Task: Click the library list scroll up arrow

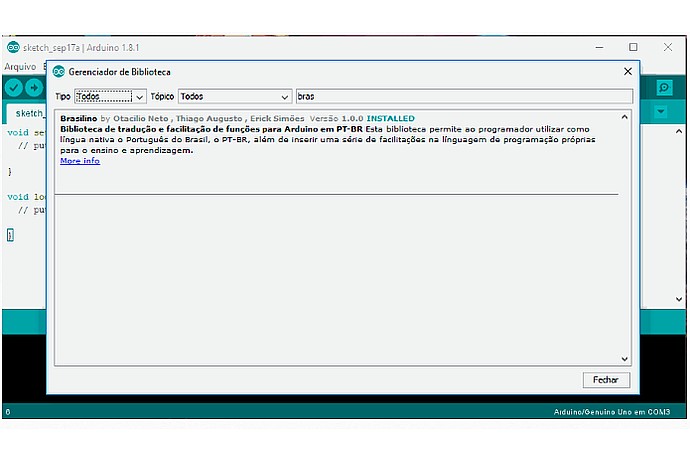Action: click(x=624, y=117)
